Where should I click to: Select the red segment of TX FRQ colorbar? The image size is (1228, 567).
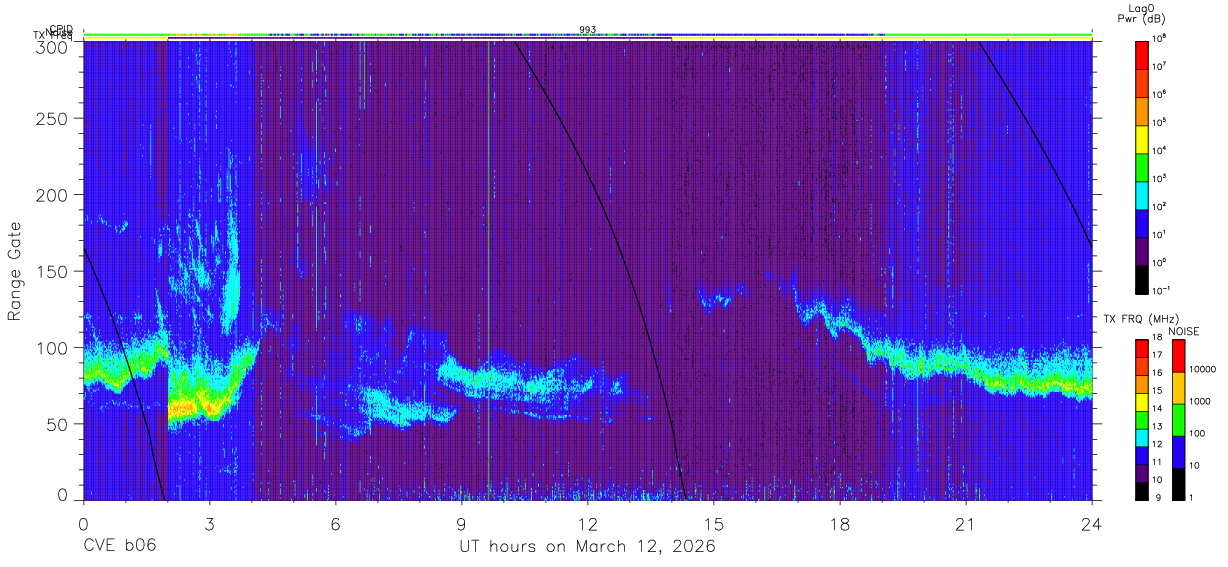point(1142,348)
